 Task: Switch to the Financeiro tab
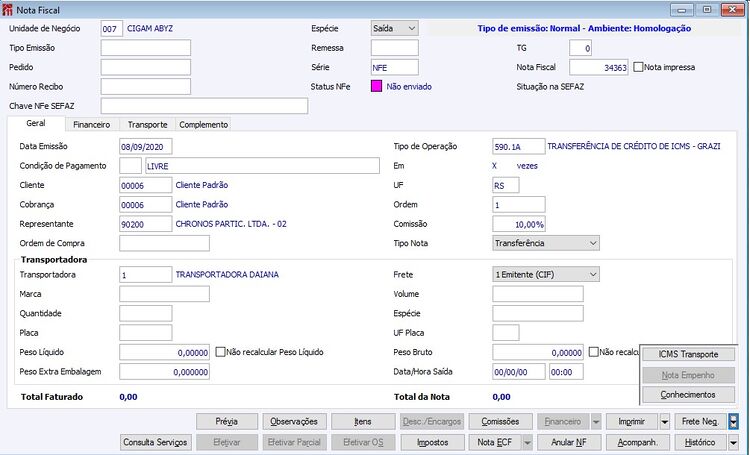click(x=91, y=124)
